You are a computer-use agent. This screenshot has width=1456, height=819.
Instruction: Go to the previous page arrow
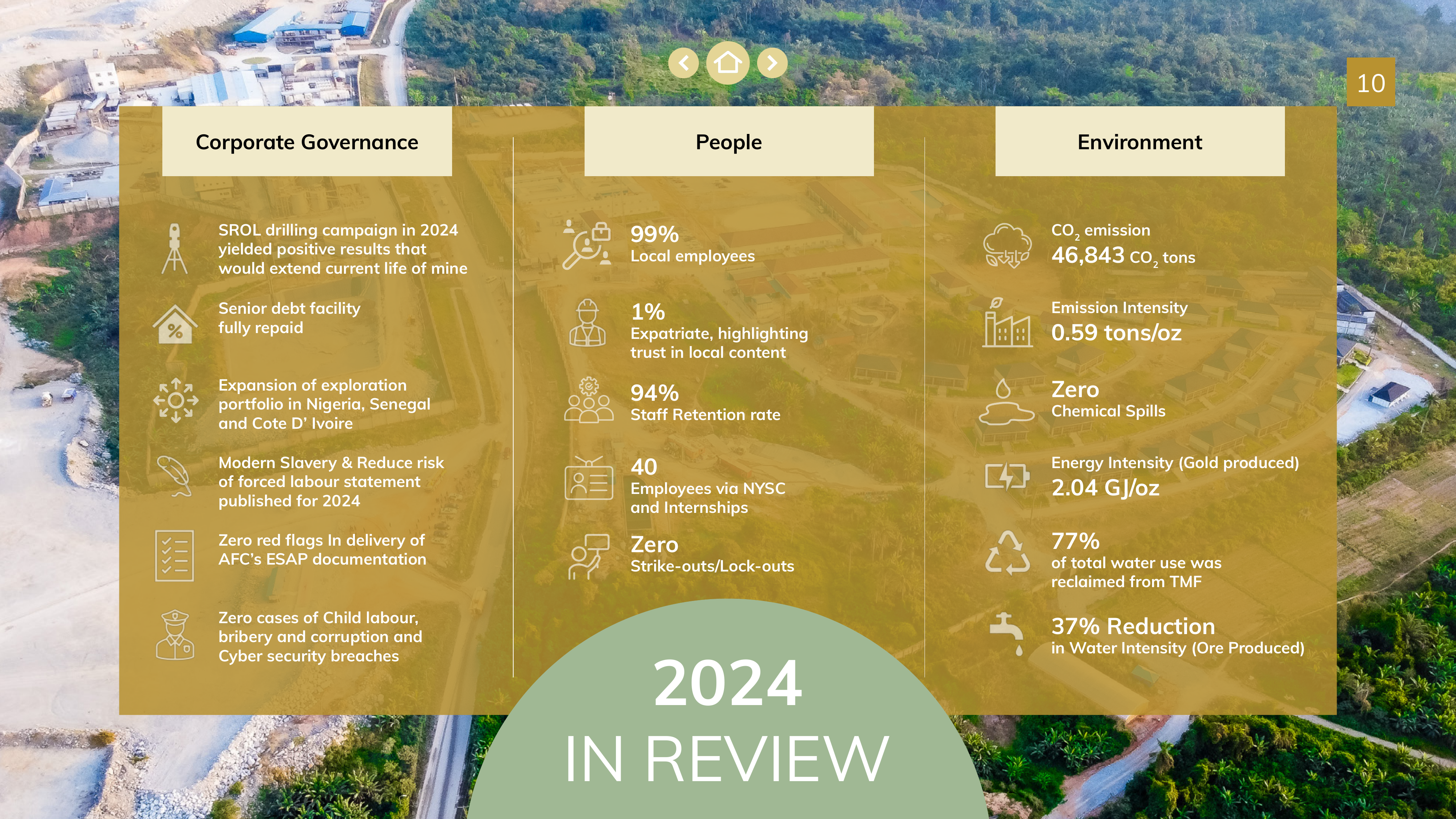pos(683,63)
